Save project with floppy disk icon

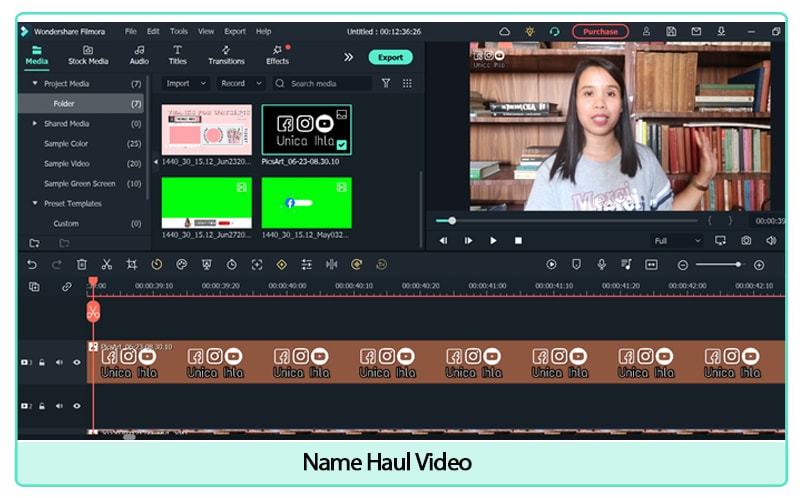pos(671,32)
